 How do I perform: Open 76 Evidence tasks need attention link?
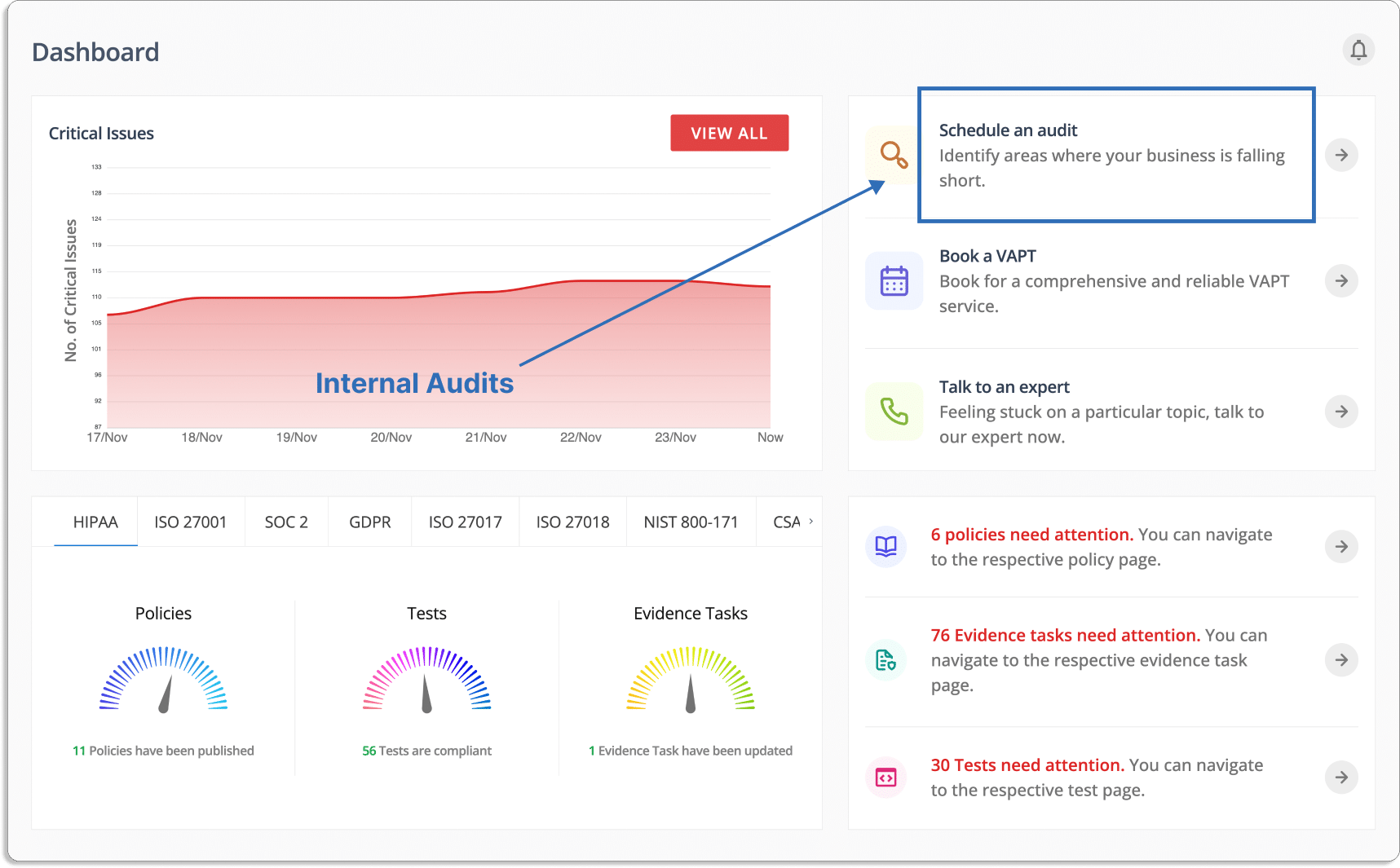tap(1065, 635)
